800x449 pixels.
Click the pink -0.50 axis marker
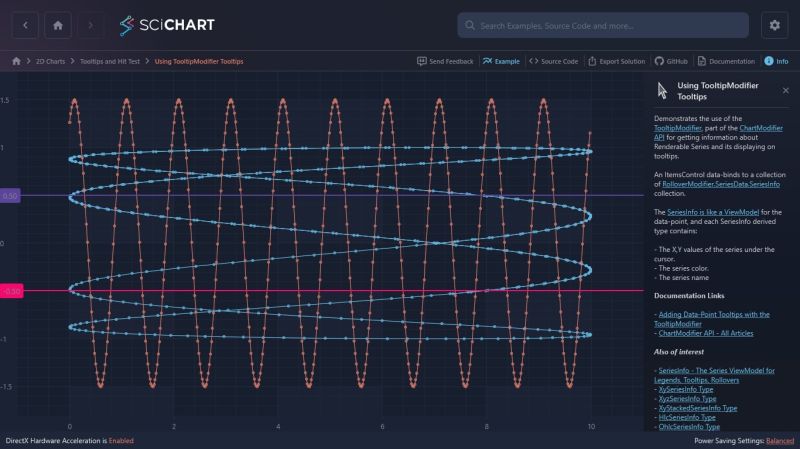pyautogui.click(x=11, y=291)
